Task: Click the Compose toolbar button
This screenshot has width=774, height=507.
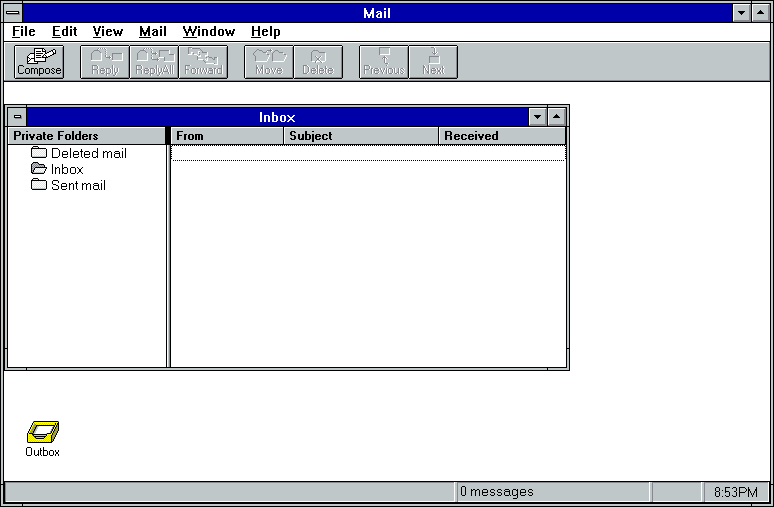Action: [x=39, y=62]
